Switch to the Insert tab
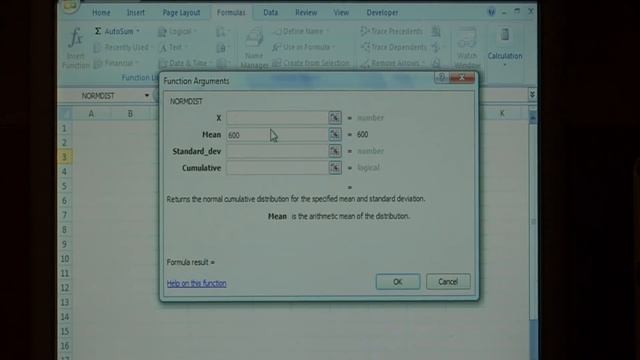The height and width of the screenshot is (360, 640). 136,13
